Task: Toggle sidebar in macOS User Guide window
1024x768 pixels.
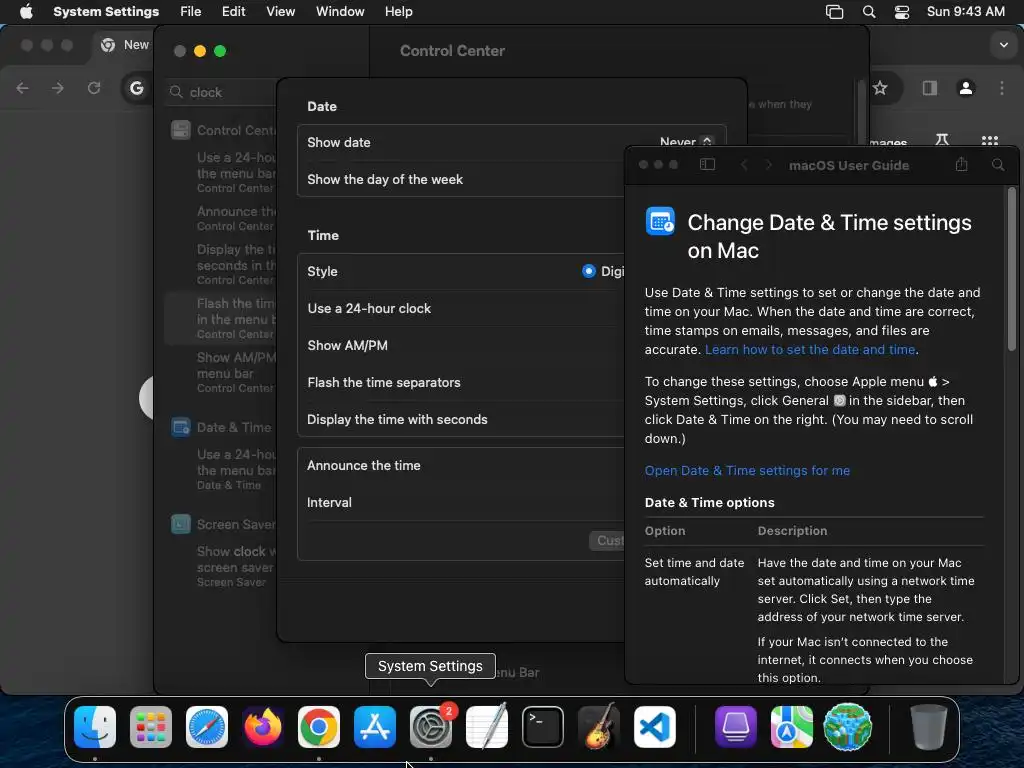Action: (x=707, y=165)
